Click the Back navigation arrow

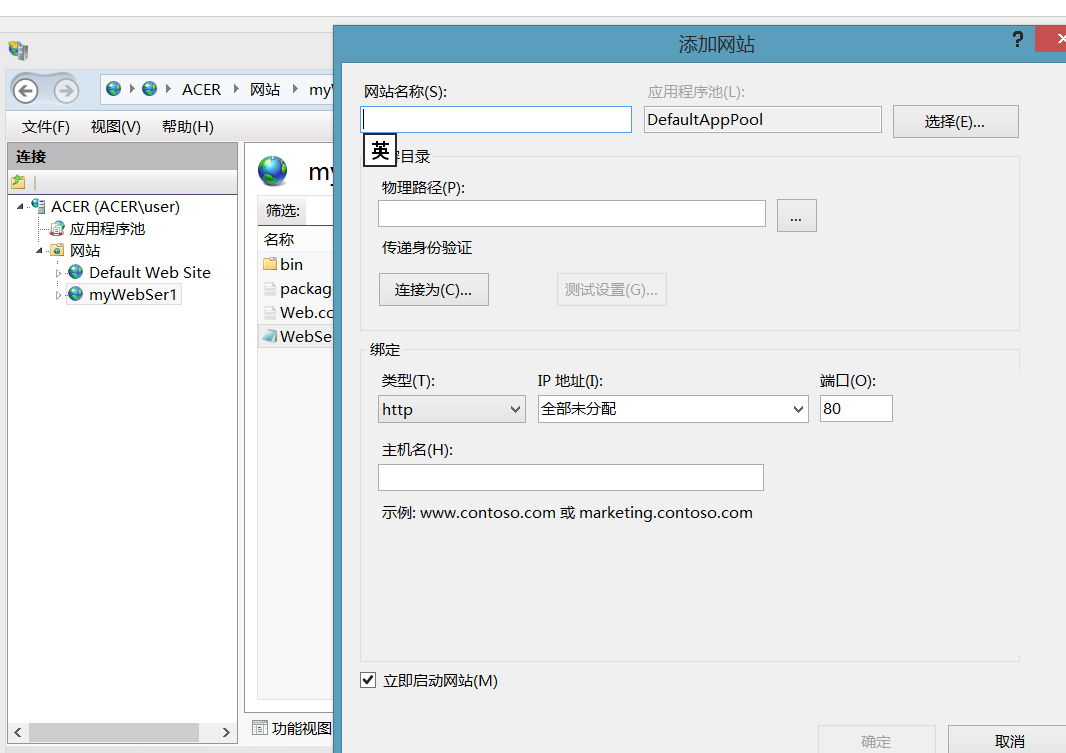tap(26, 90)
